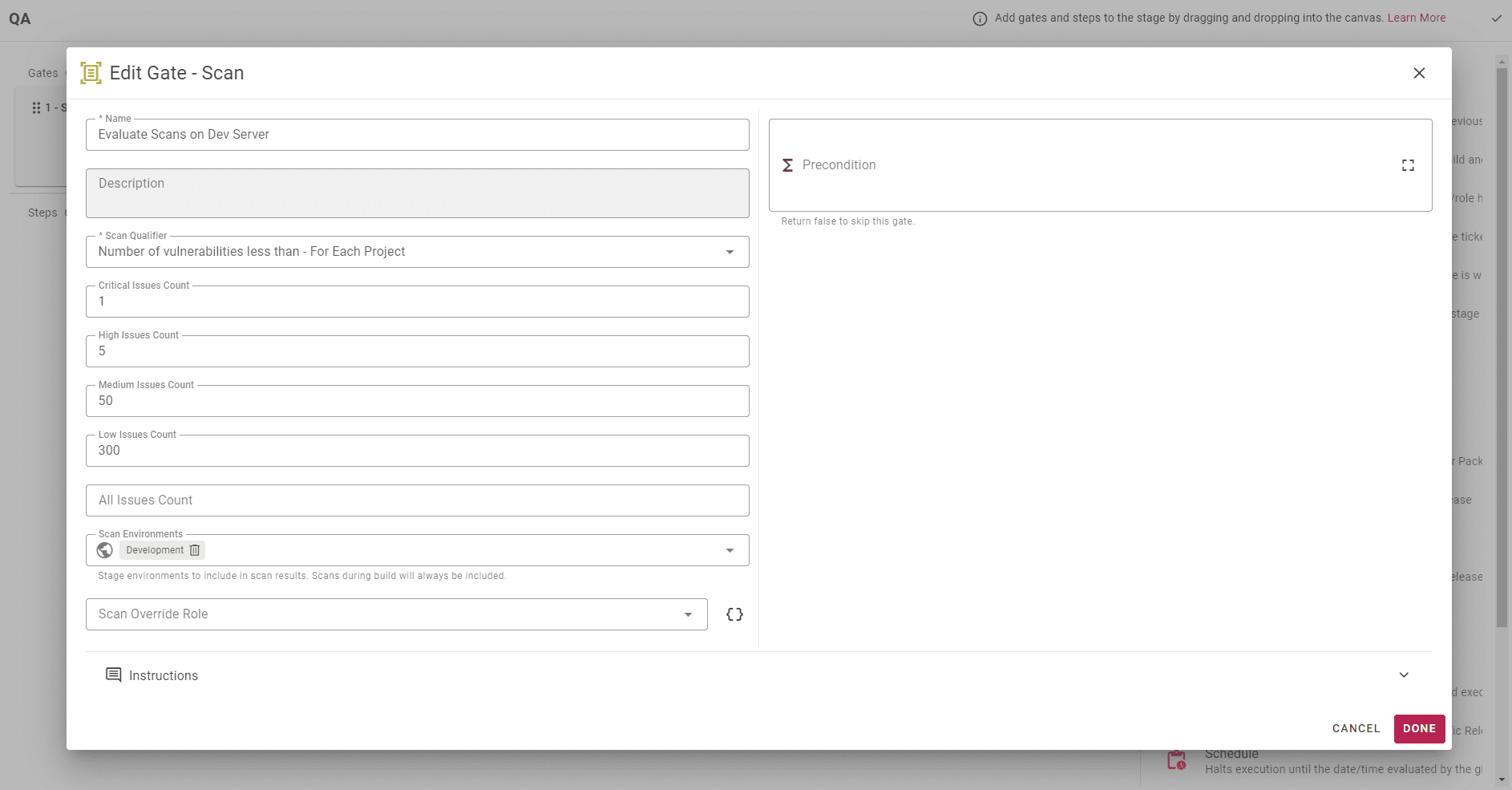
Task: Click the globe icon in Scan Environments field
Action: pos(104,550)
